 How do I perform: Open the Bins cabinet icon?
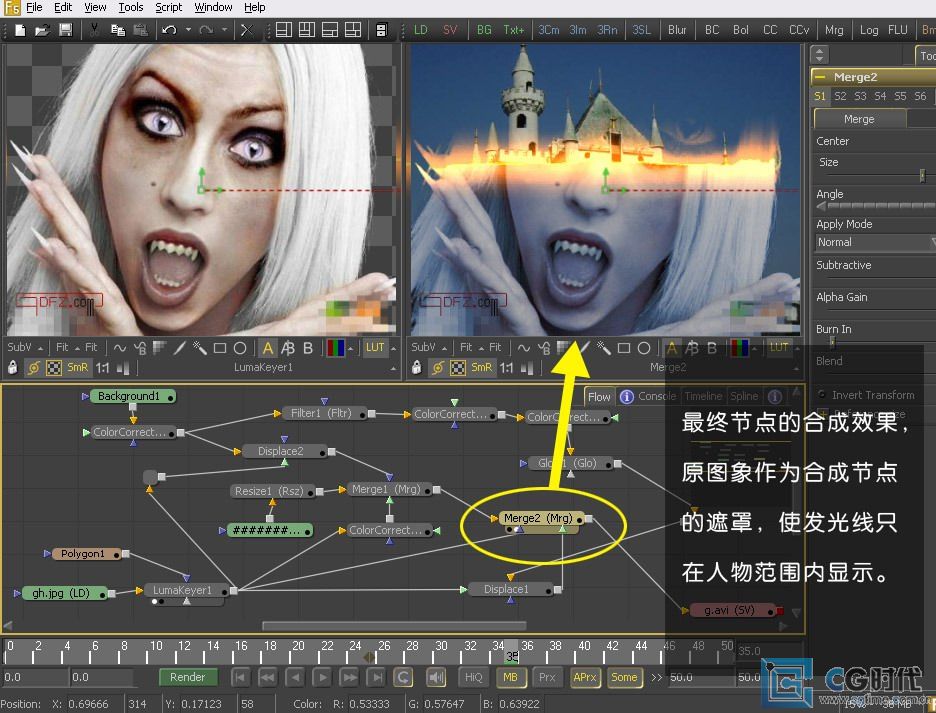click(382, 30)
